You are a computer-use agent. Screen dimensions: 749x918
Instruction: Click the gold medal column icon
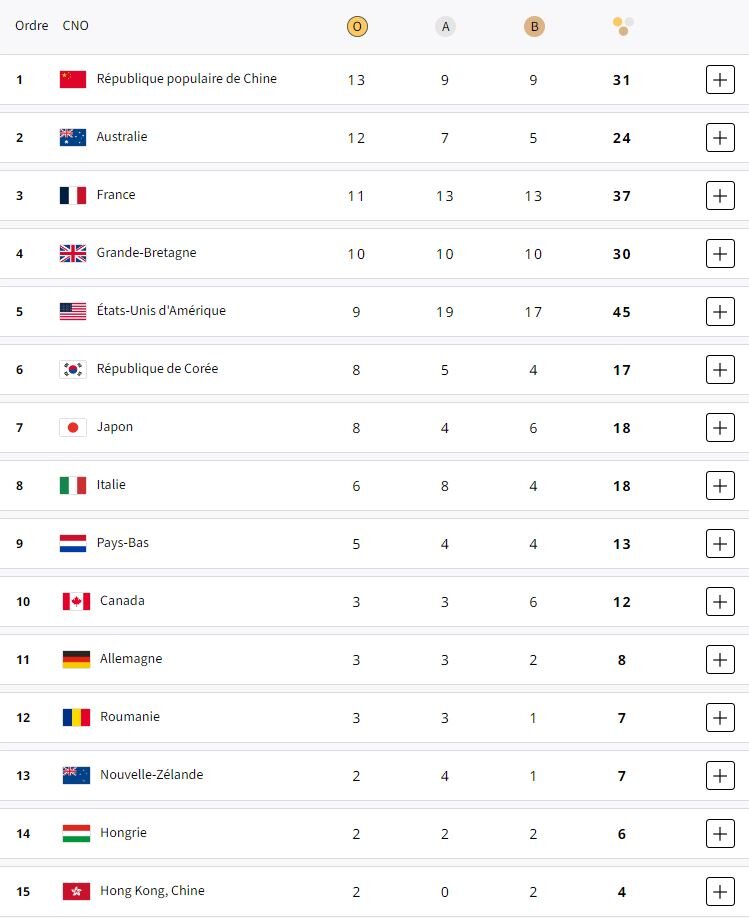(357, 27)
